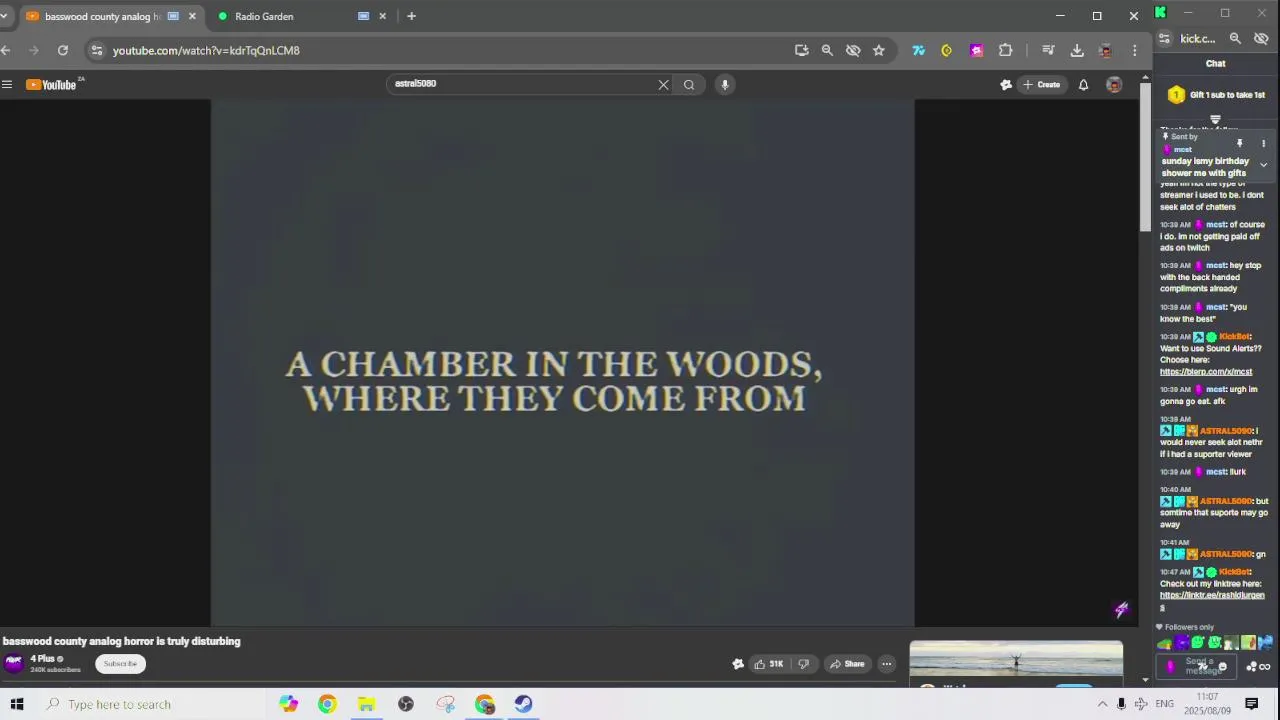Click the YouTube Create button

click(x=1041, y=85)
